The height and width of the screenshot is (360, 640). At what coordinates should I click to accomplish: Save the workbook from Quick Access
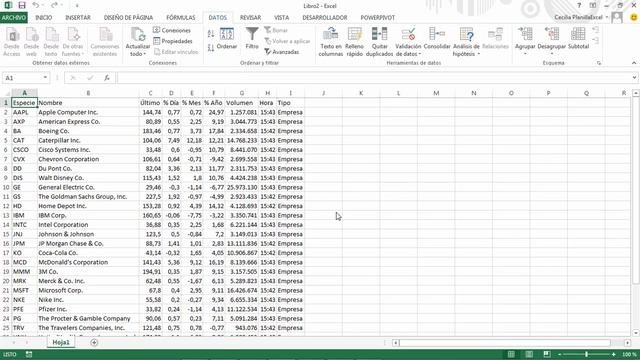pyautogui.click(x=22, y=6)
